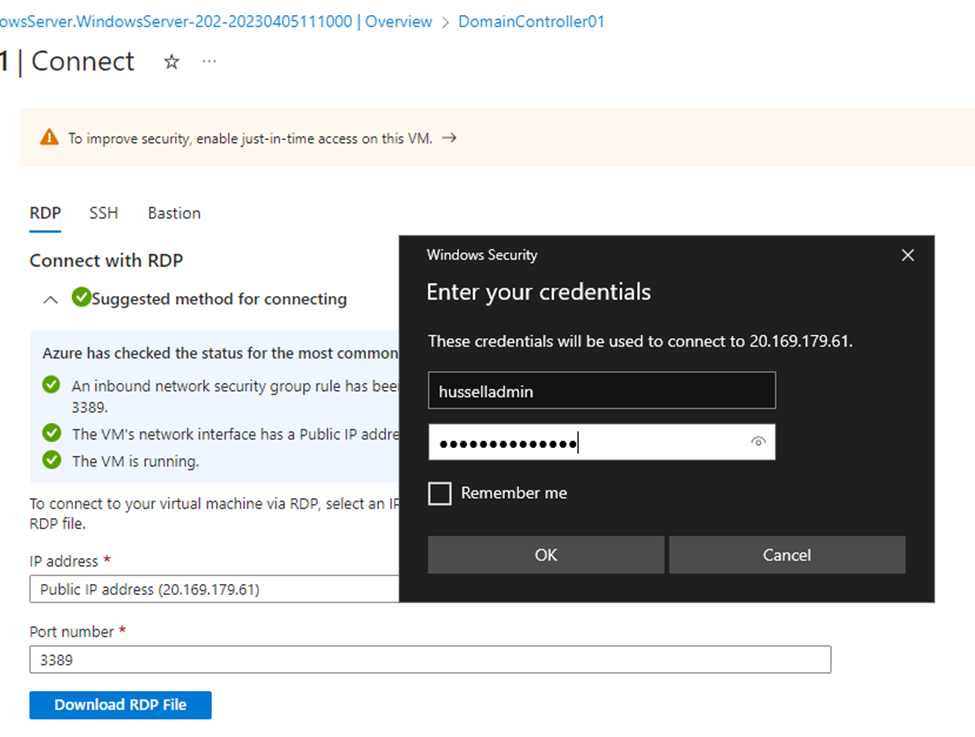
Task: Click the credentials message mentioning 20.169.179.61
Action: tap(640, 341)
